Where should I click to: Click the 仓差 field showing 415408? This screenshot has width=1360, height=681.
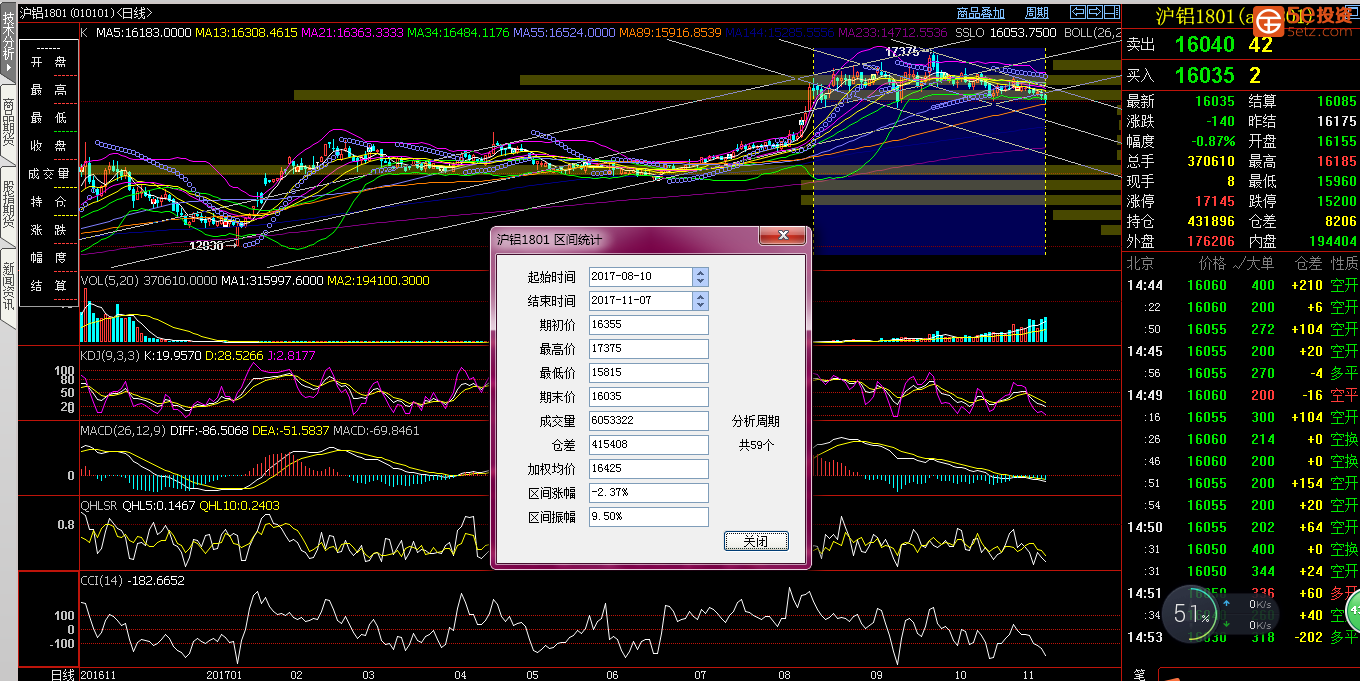(x=648, y=444)
